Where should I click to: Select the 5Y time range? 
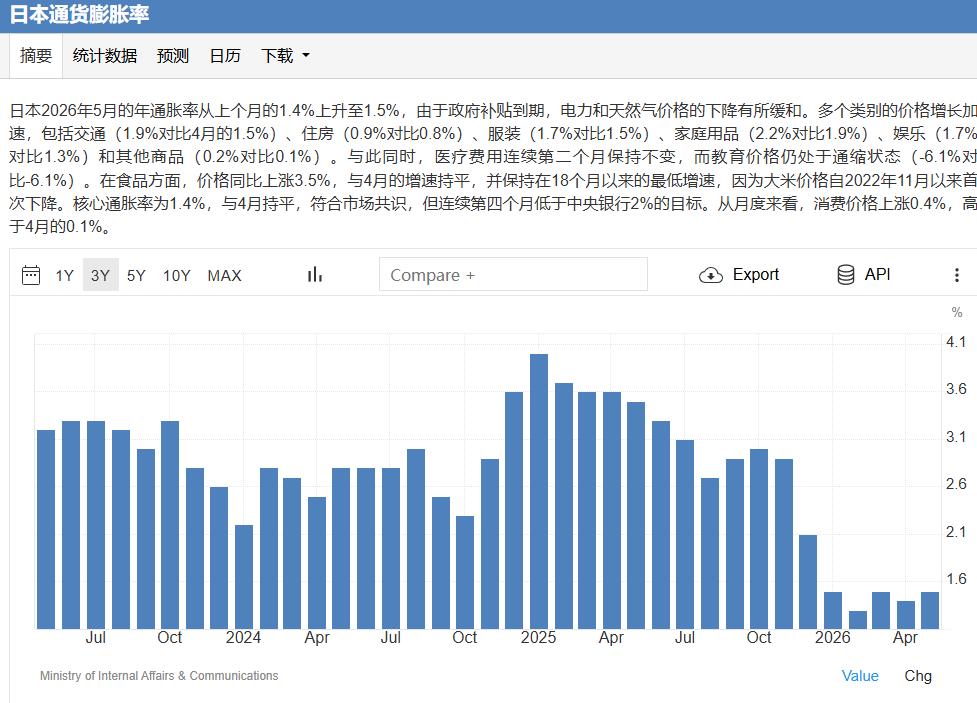pos(136,275)
